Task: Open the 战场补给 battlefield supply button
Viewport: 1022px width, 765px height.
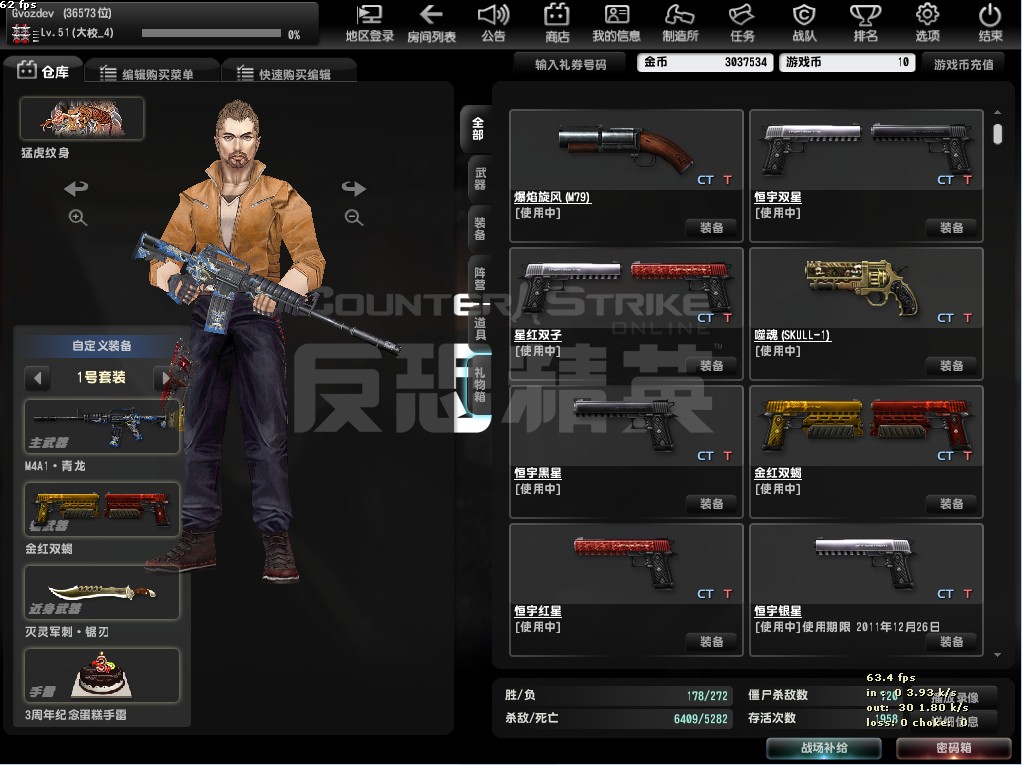Action: point(824,748)
